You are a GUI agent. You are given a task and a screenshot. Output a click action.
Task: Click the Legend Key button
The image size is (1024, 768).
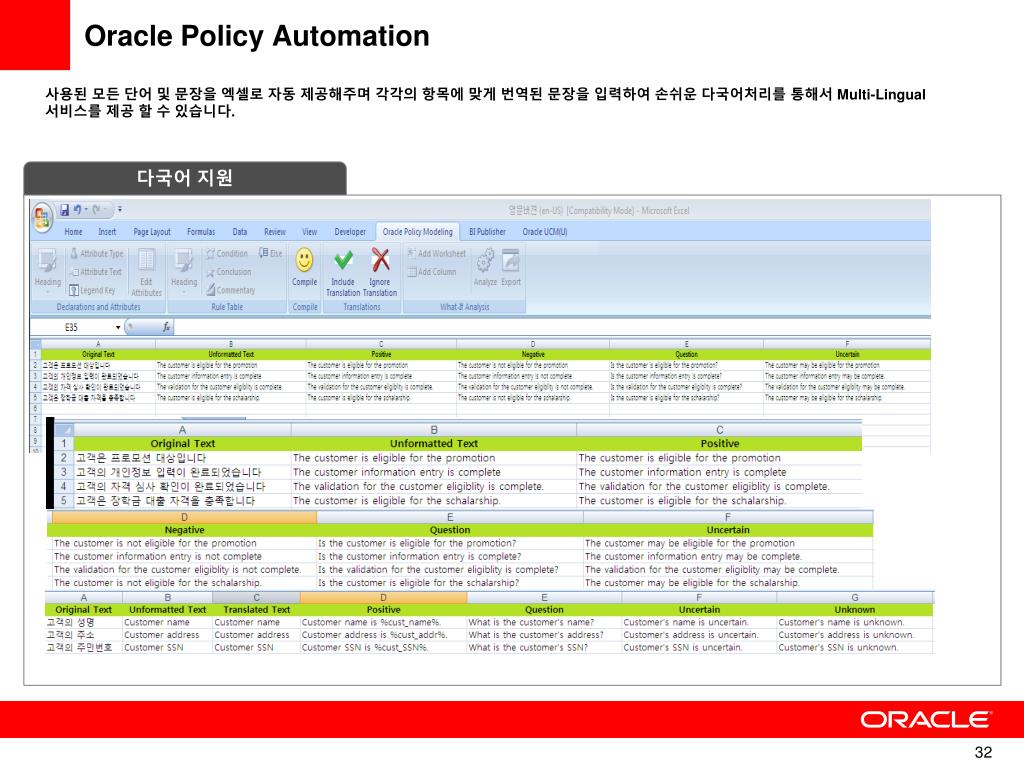coord(92,290)
